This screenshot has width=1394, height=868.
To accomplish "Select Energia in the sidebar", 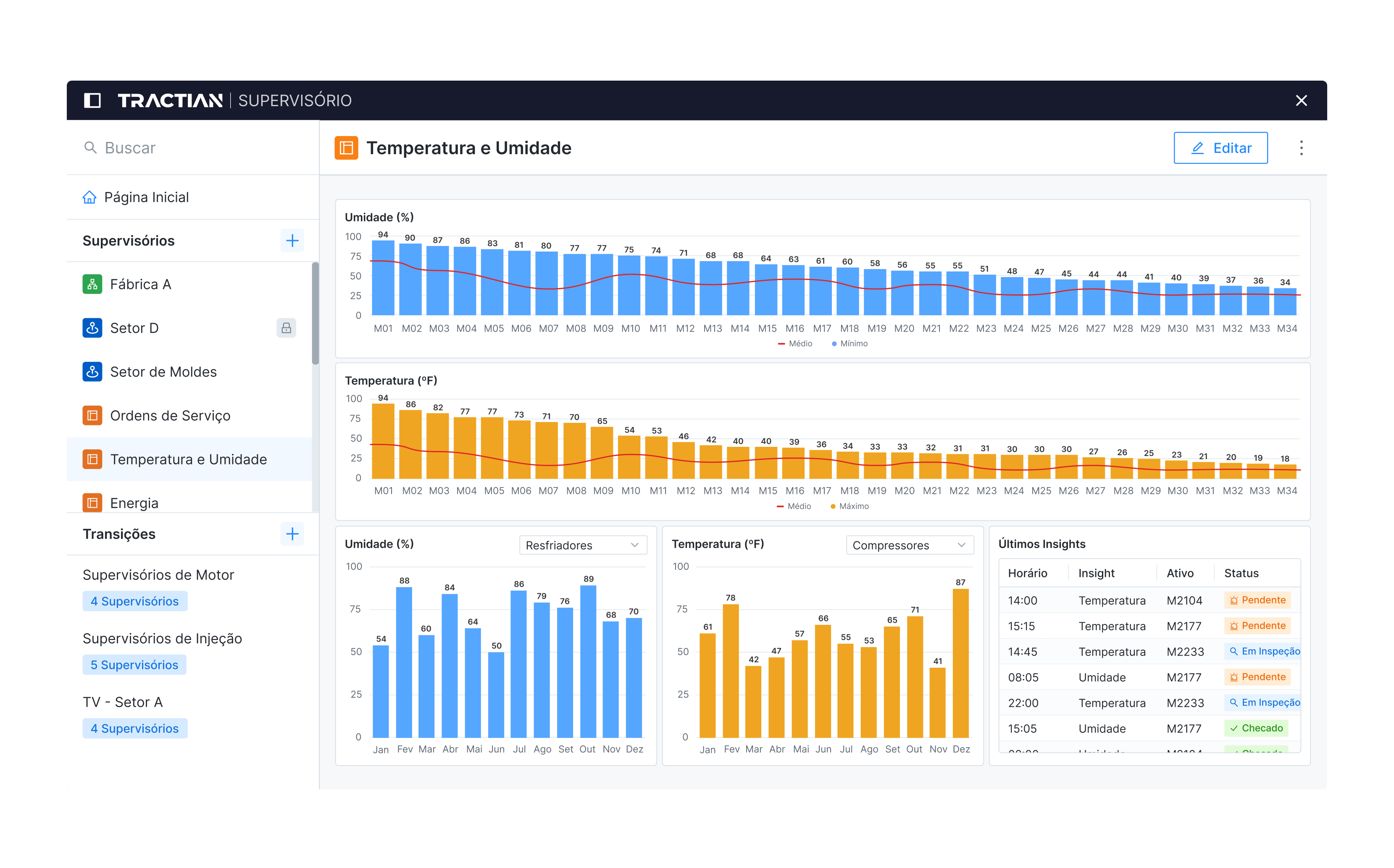I will [134, 503].
